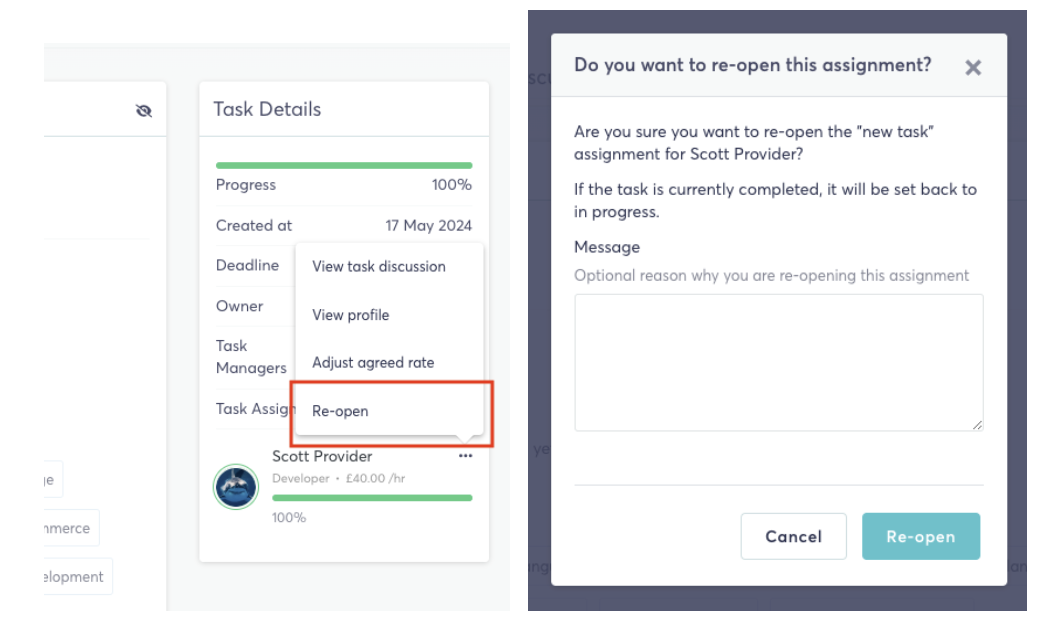Select View task discussion menu entry
Screen dimensions: 1038x630
379,267
